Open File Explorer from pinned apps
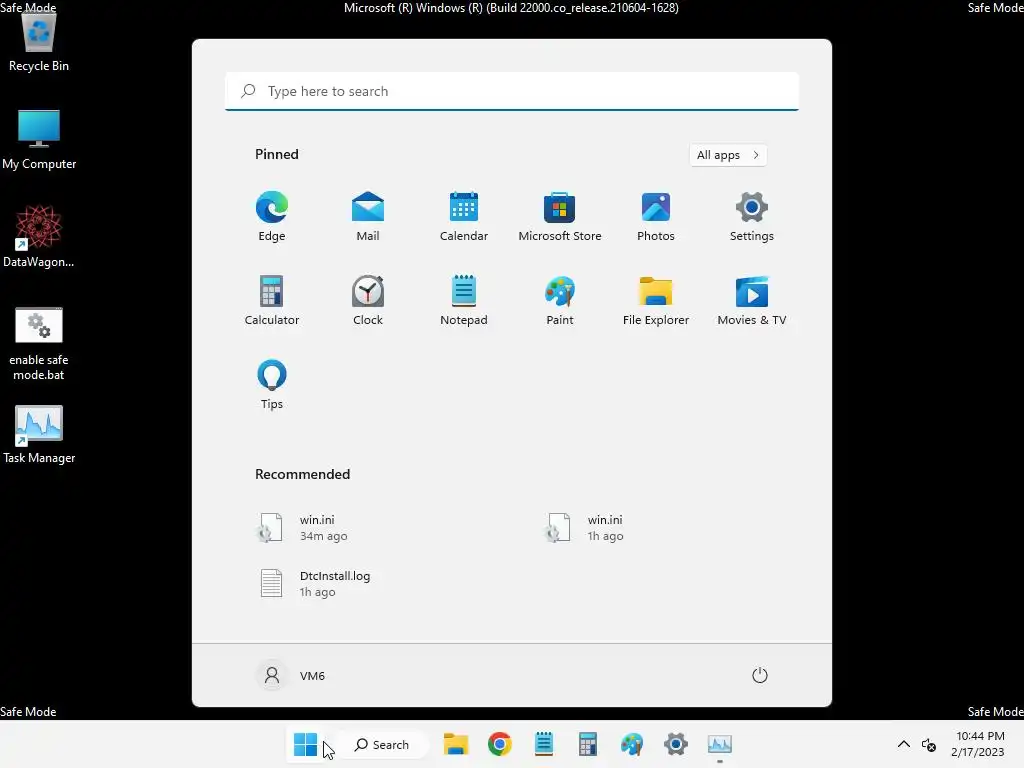 click(x=656, y=300)
